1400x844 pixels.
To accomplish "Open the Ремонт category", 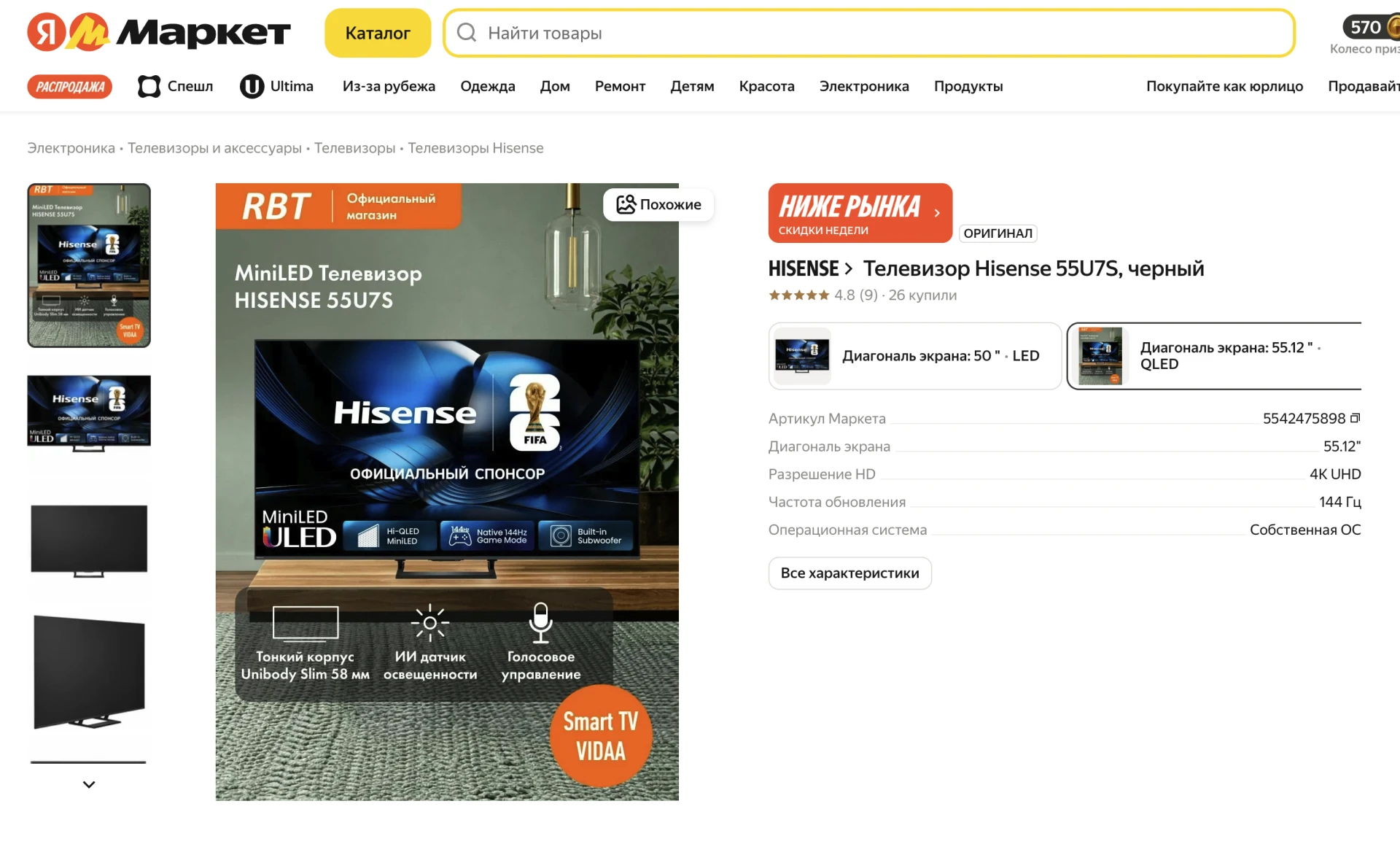I will [x=620, y=86].
